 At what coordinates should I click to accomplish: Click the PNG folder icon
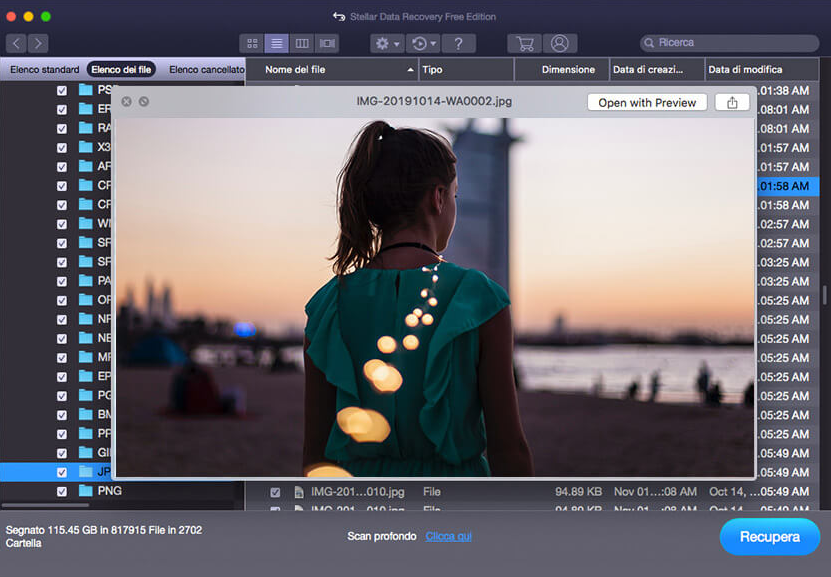point(85,491)
